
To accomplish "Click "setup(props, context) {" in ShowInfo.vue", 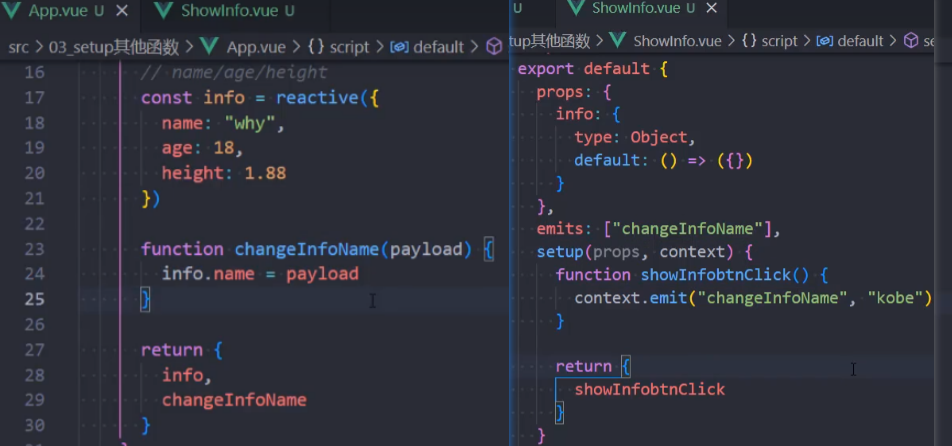I will tap(645, 252).
